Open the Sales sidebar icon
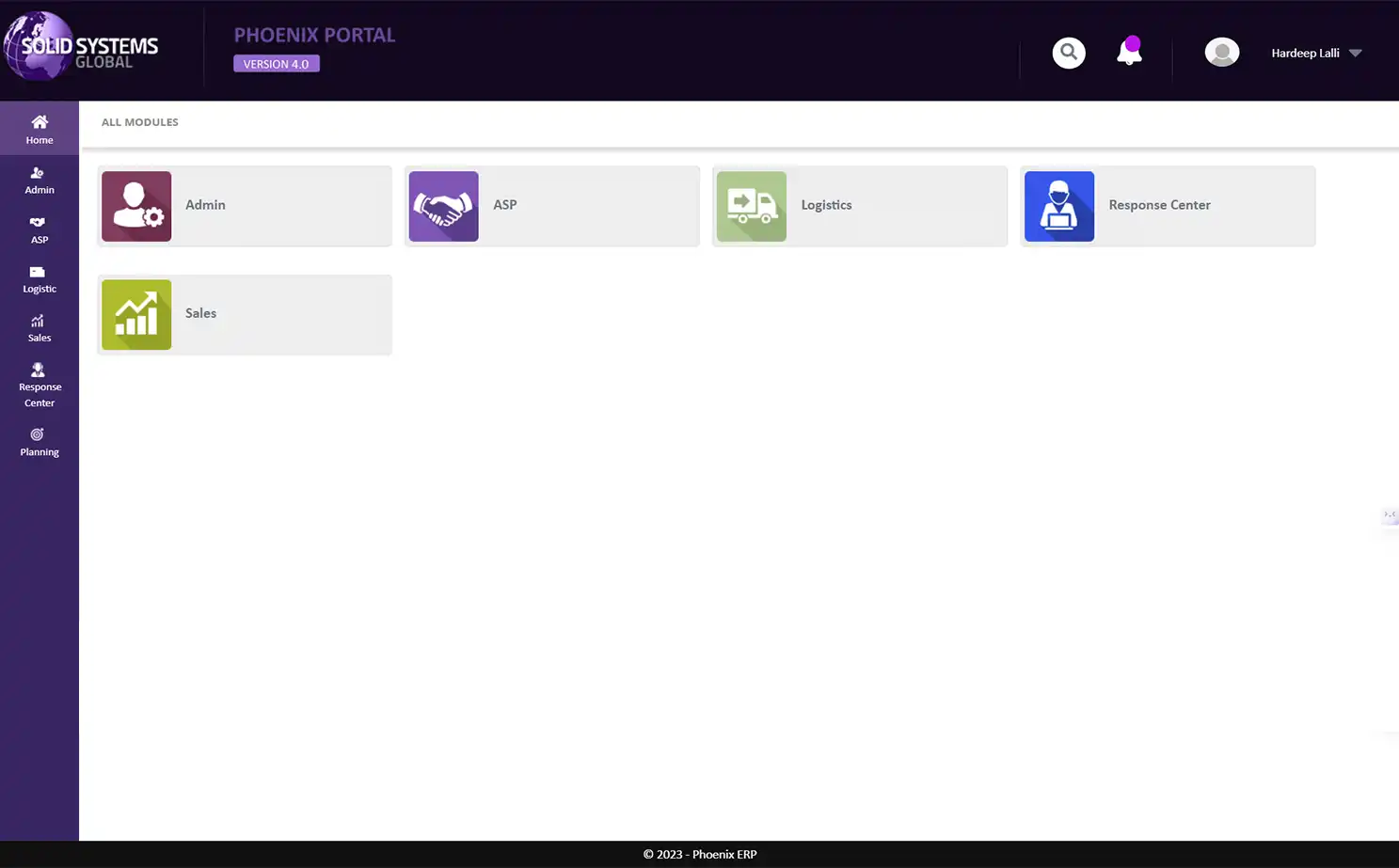 (x=39, y=328)
